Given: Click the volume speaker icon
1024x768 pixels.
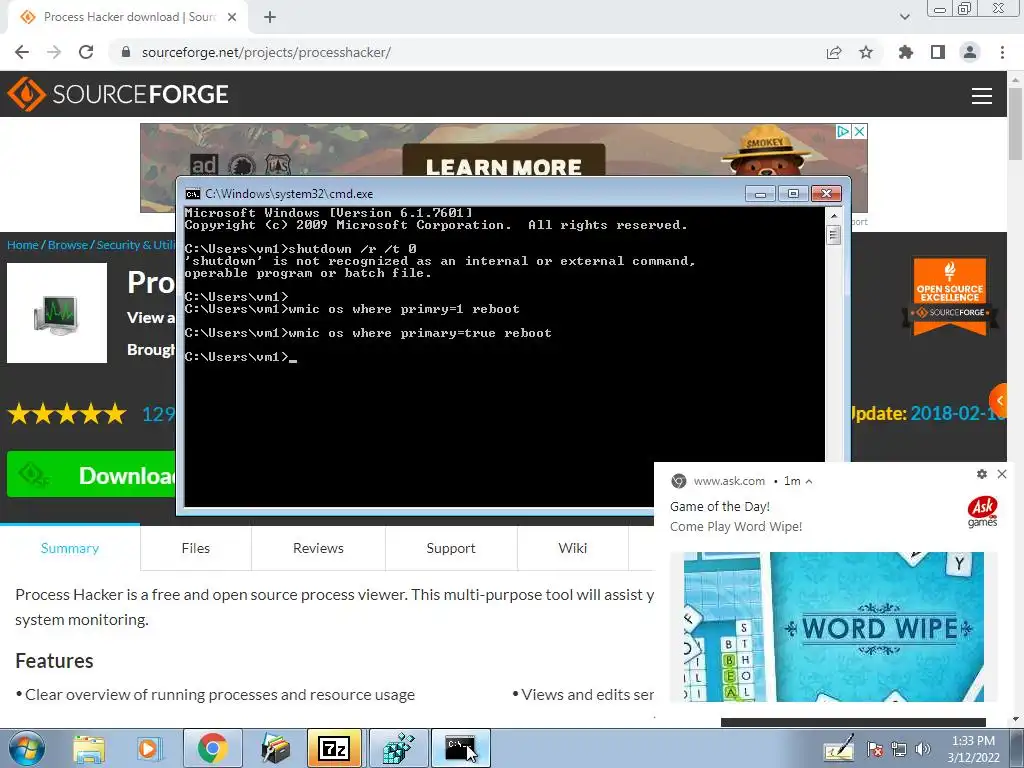Looking at the screenshot, I should [x=923, y=749].
